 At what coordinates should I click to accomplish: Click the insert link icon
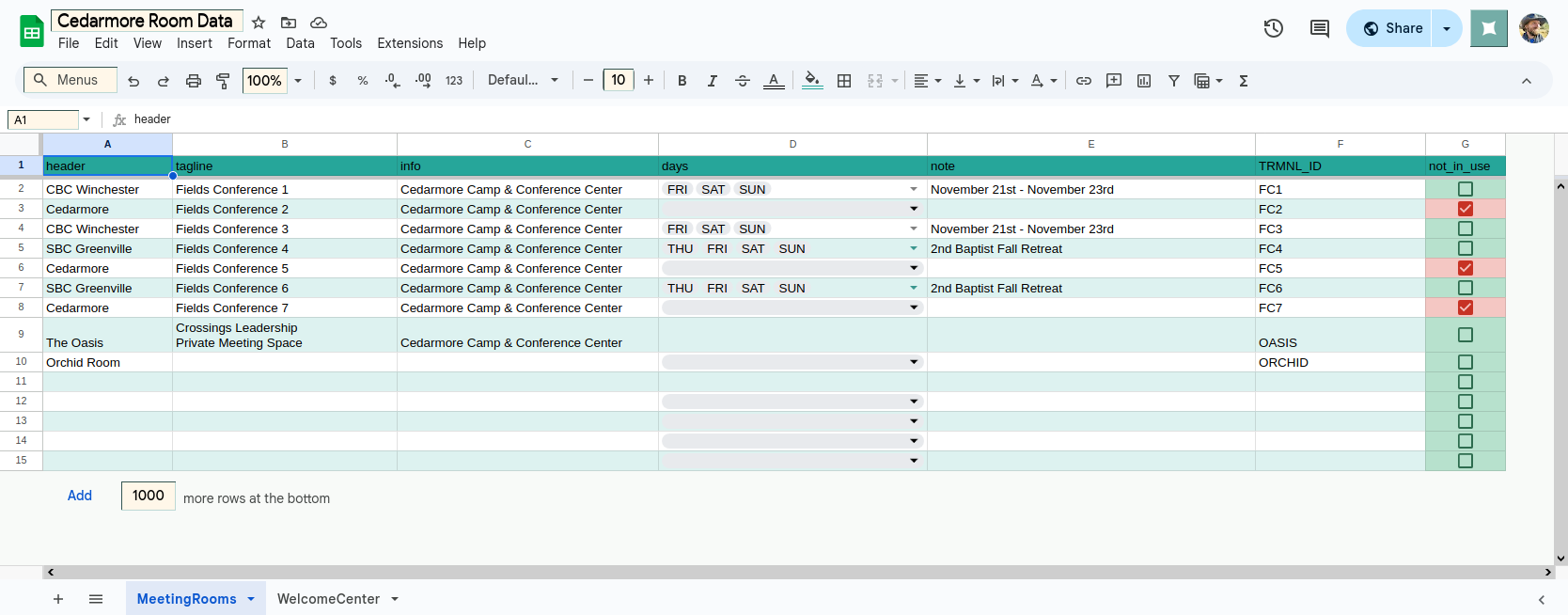[x=1083, y=81]
